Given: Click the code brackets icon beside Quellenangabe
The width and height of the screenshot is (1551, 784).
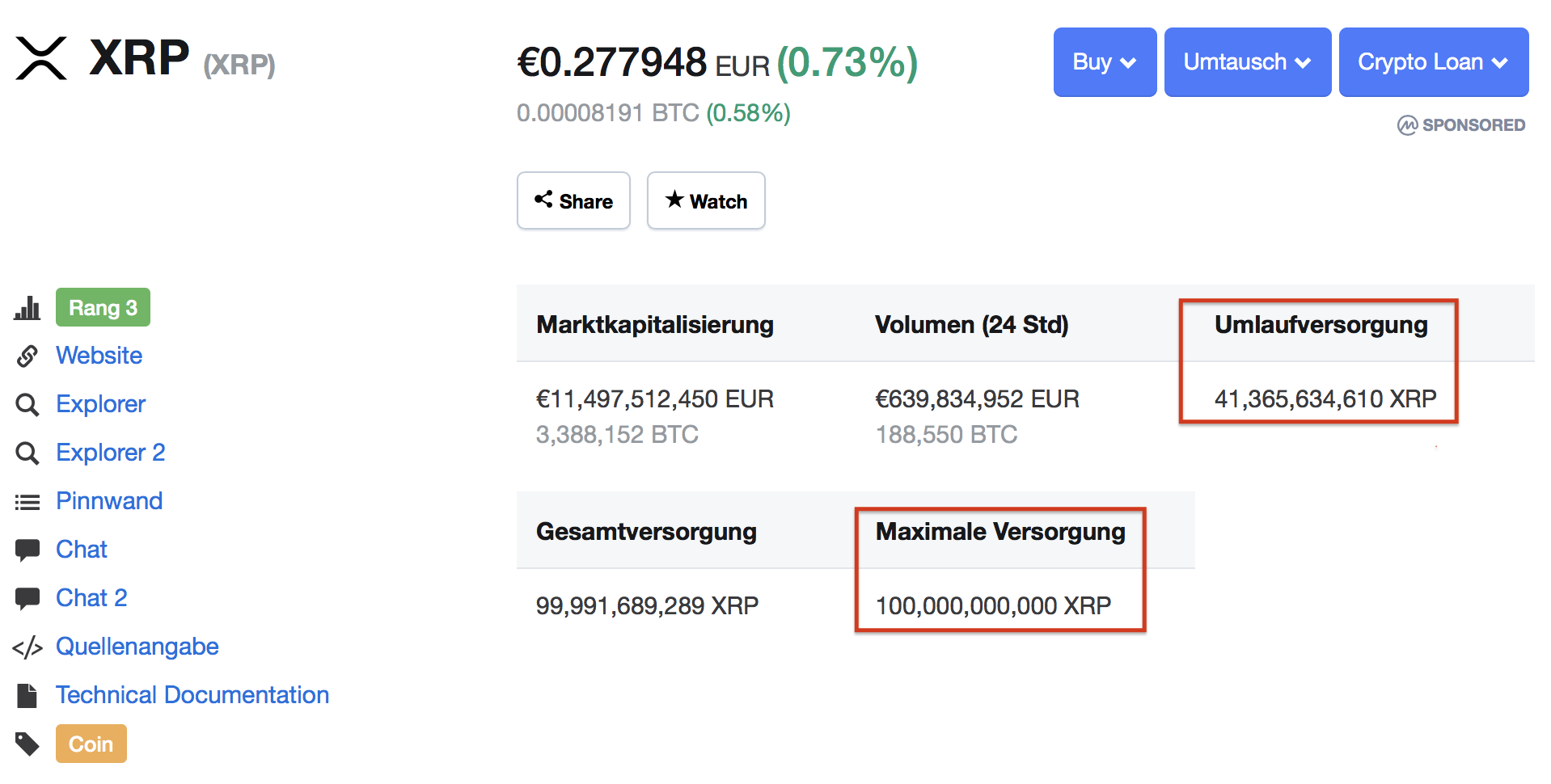Looking at the screenshot, I should point(27,647).
